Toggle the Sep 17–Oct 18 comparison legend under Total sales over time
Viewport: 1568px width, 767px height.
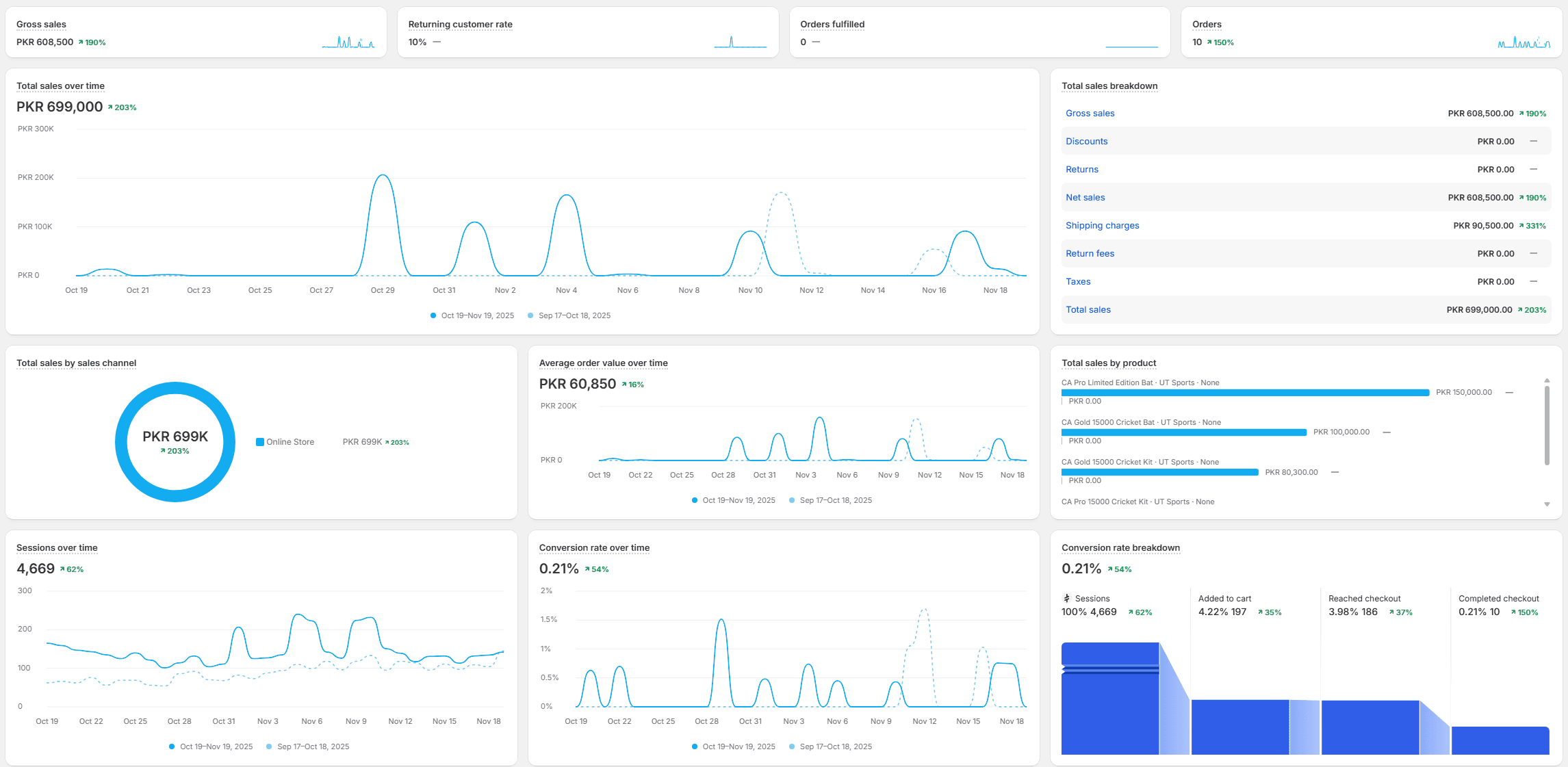569,315
